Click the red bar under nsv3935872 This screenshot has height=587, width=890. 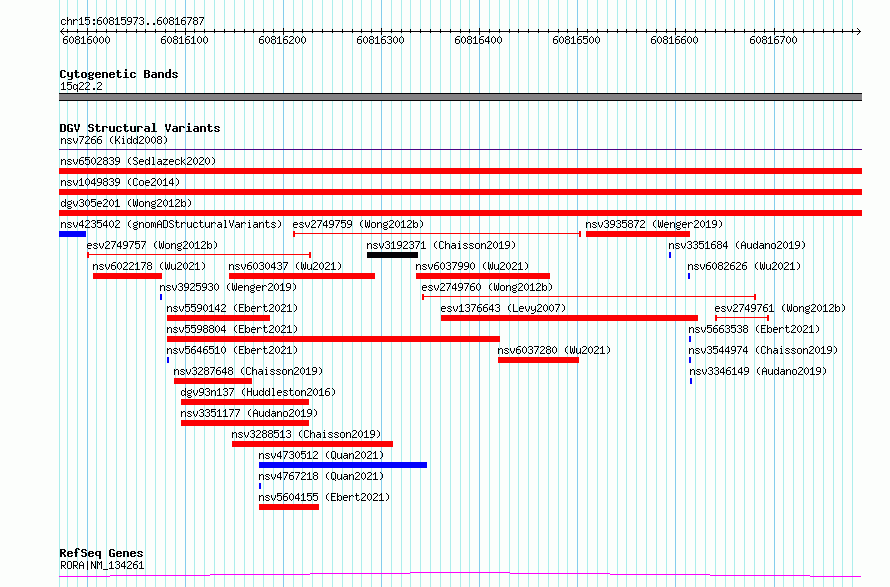coord(638,234)
